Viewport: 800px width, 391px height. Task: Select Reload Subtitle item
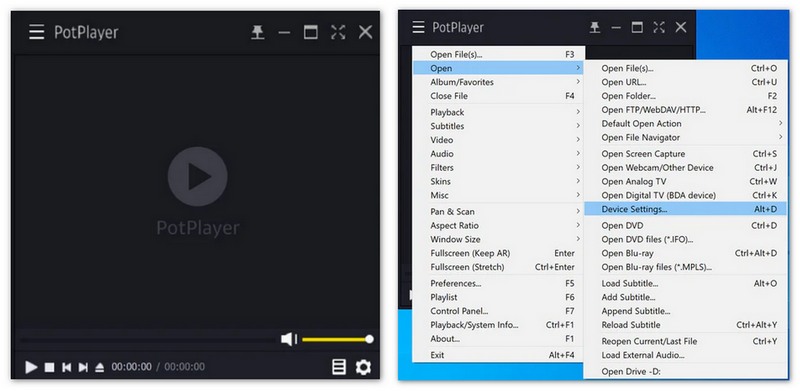(x=685, y=324)
